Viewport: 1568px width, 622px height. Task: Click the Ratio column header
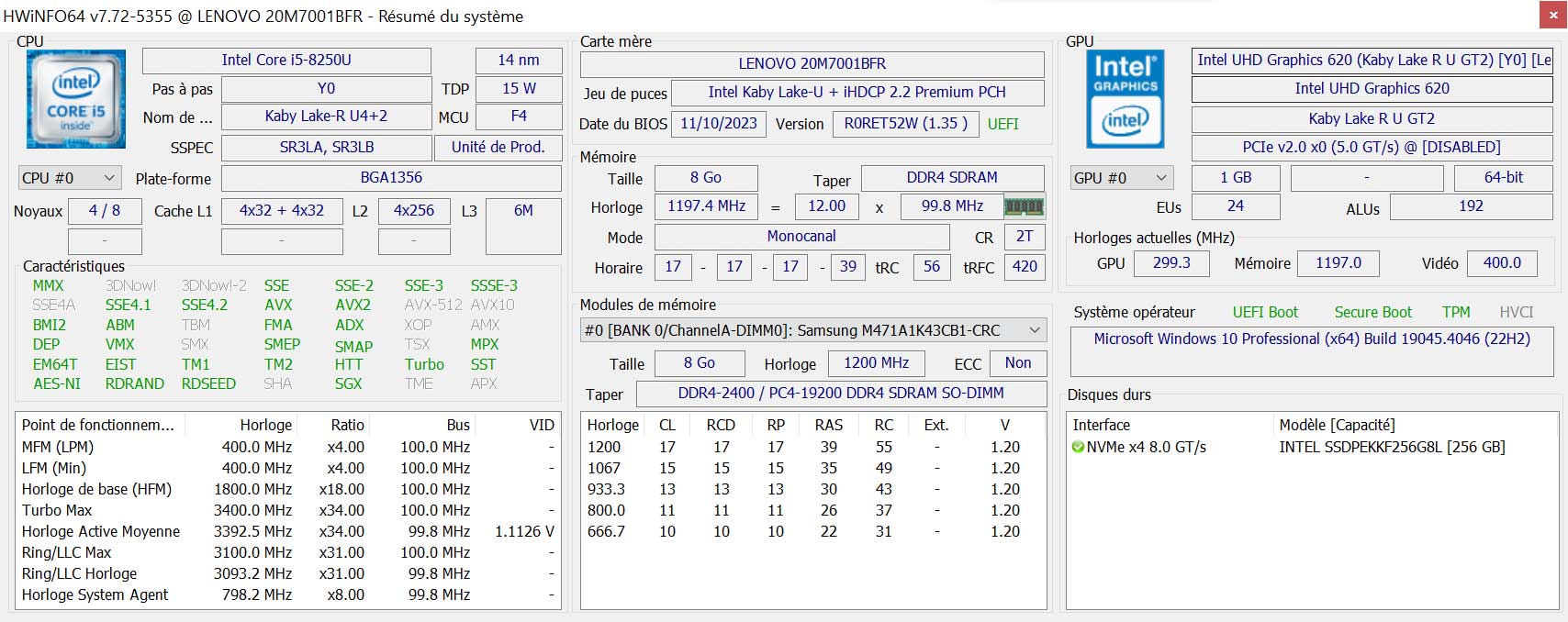[347, 425]
